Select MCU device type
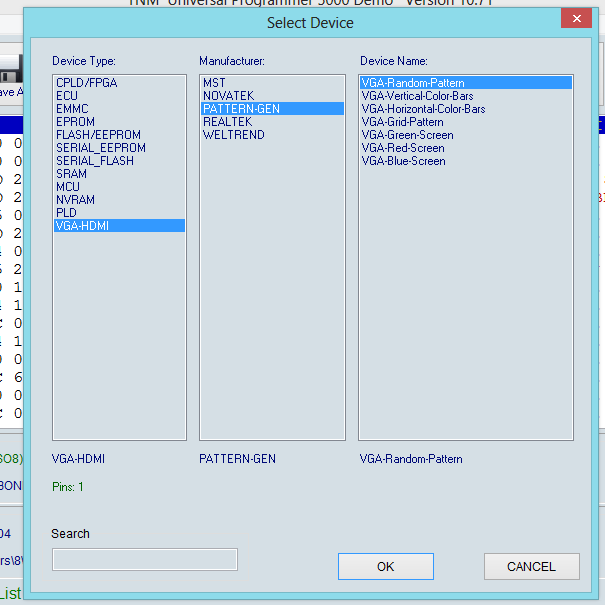 (119, 187)
